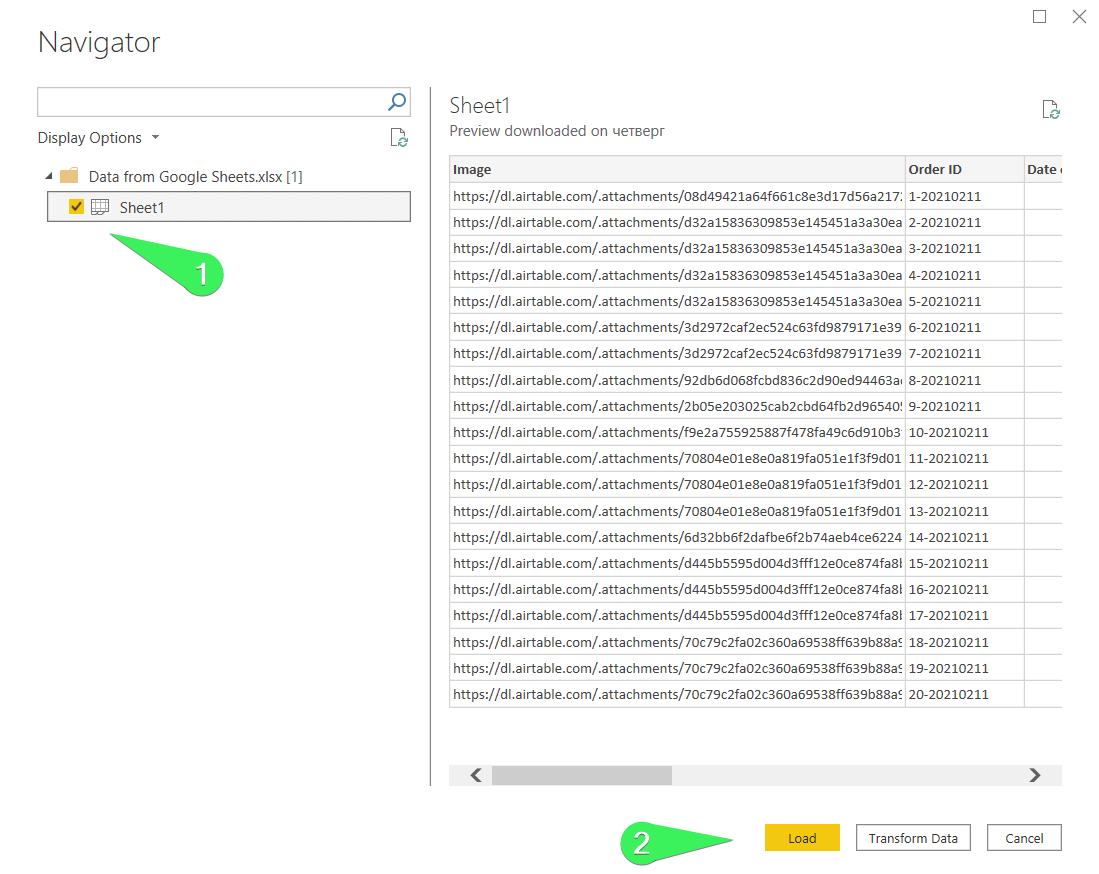Screen dimensions: 1099x874
Task: Select the cell 16-20210211
Action: tap(964, 589)
